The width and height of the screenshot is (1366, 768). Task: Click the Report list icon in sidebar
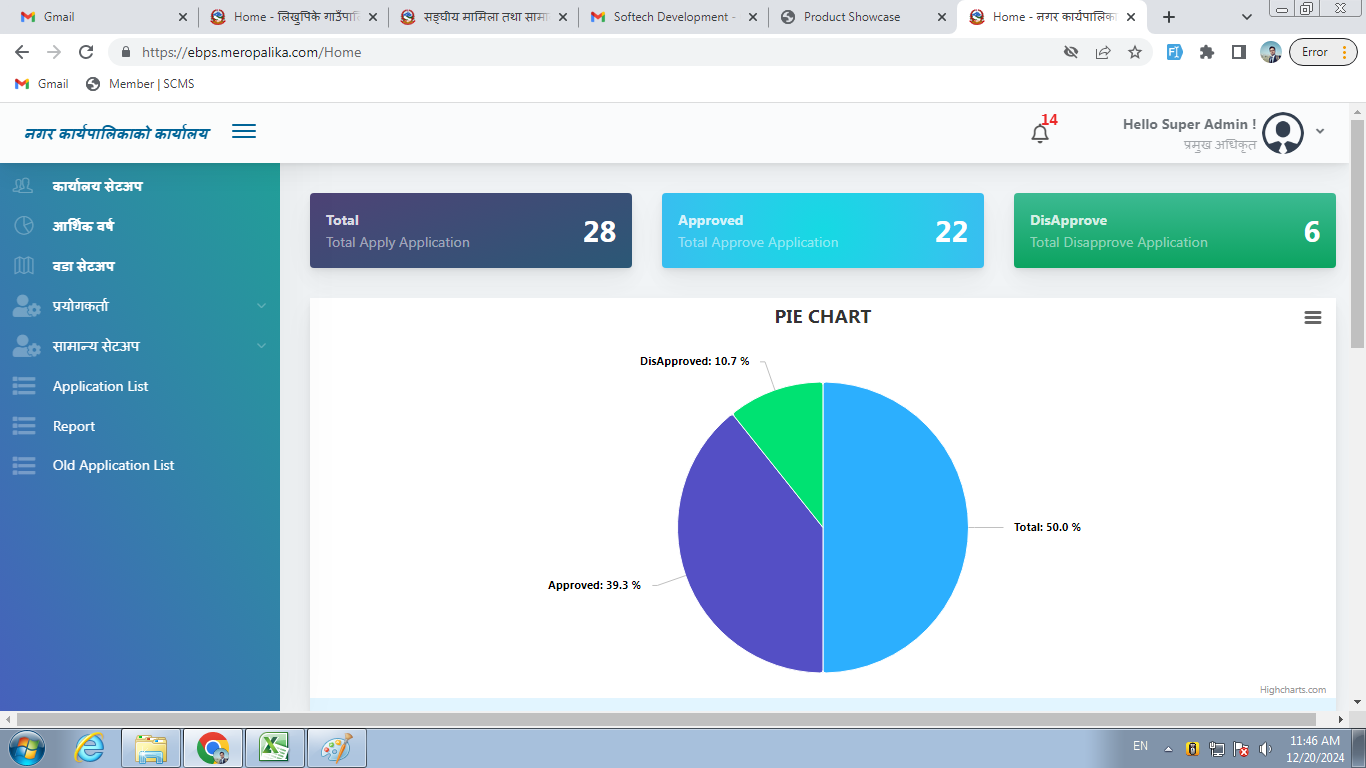coord(24,426)
